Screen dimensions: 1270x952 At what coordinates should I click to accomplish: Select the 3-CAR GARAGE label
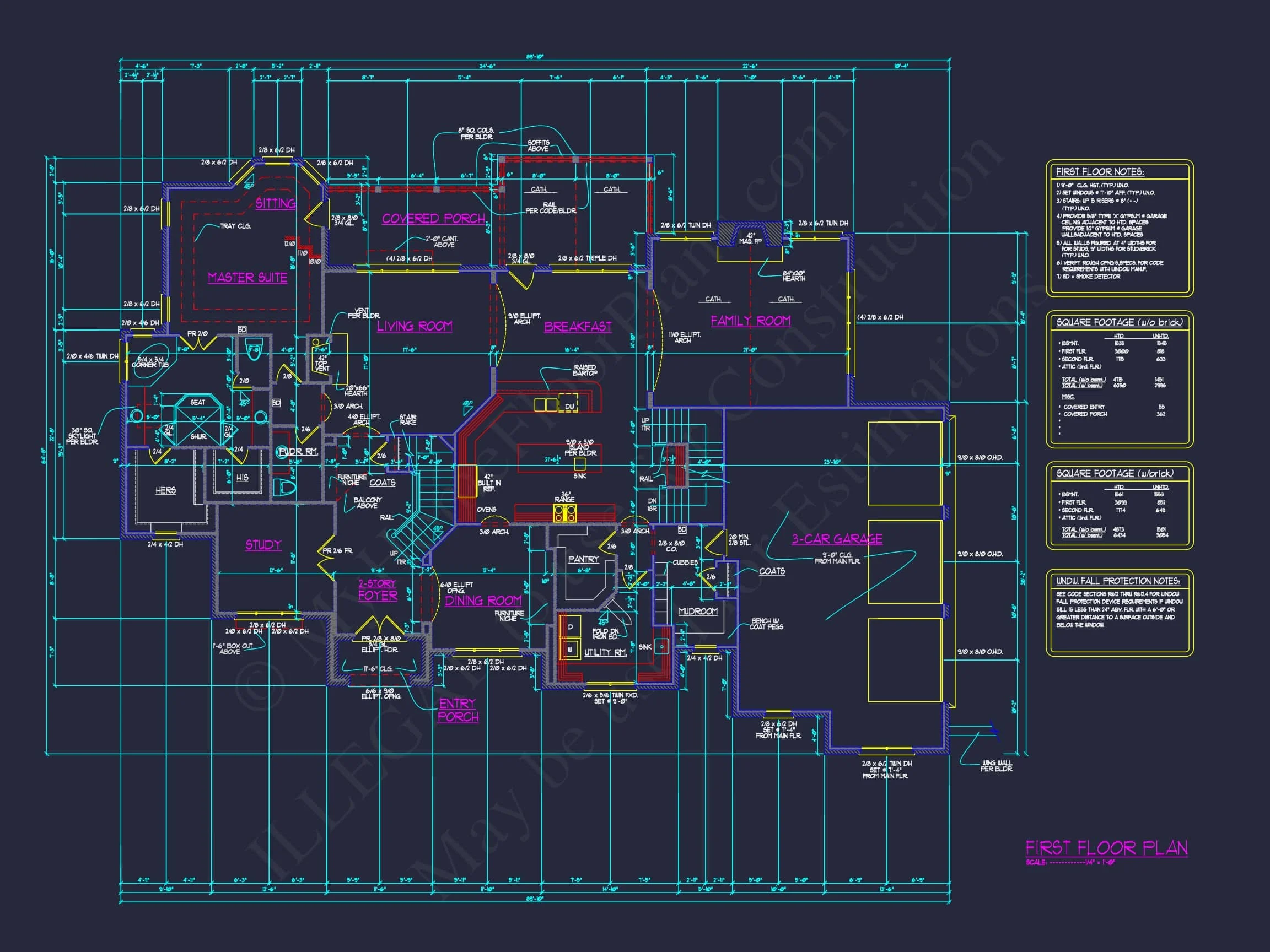point(837,539)
